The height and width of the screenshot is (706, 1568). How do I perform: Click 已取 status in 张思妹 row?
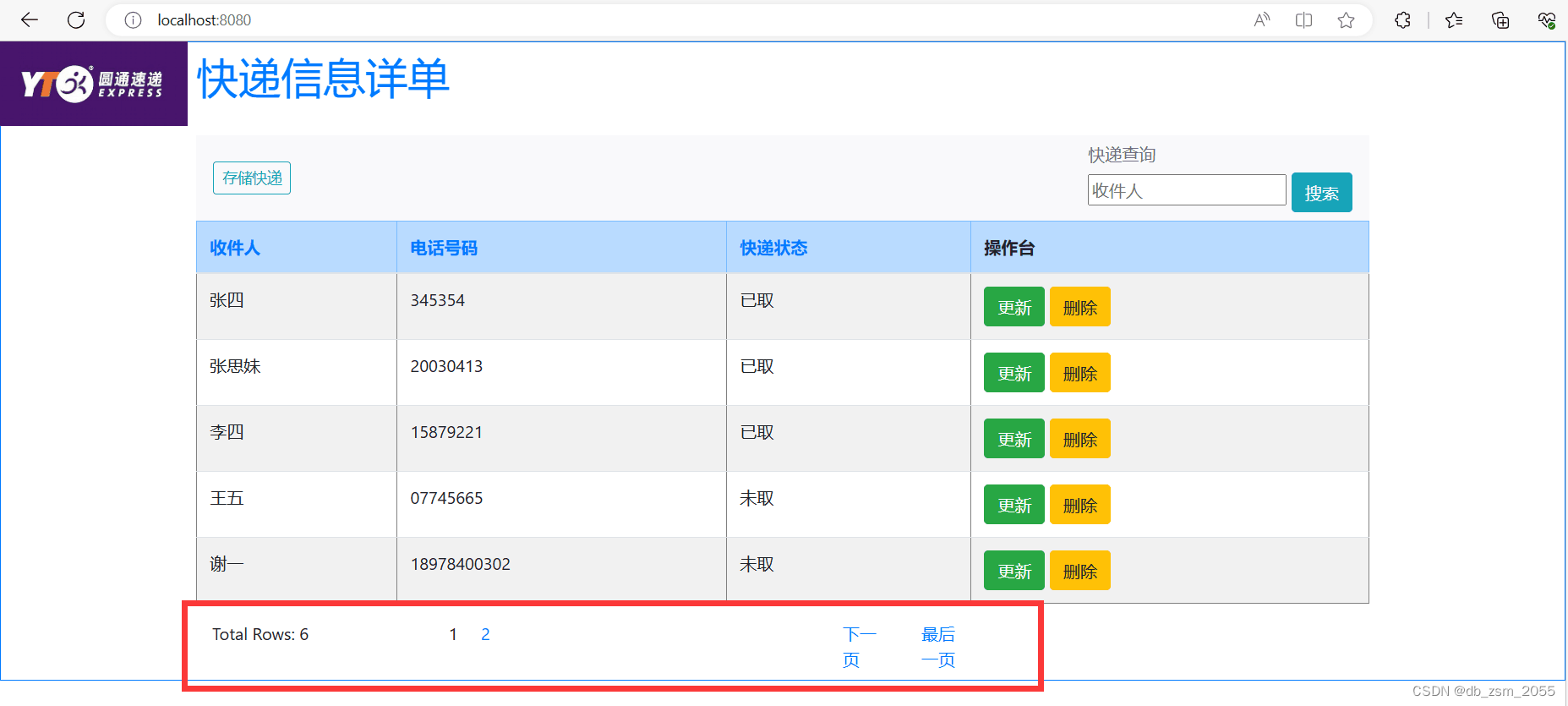[757, 366]
